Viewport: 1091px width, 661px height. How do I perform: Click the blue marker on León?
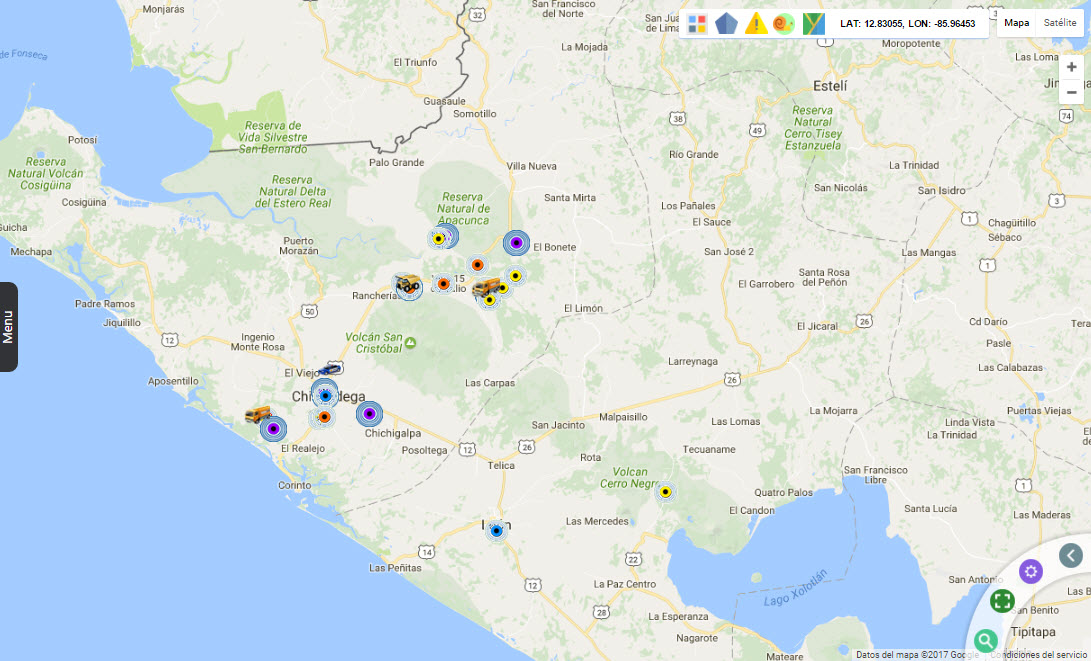[x=496, y=531]
